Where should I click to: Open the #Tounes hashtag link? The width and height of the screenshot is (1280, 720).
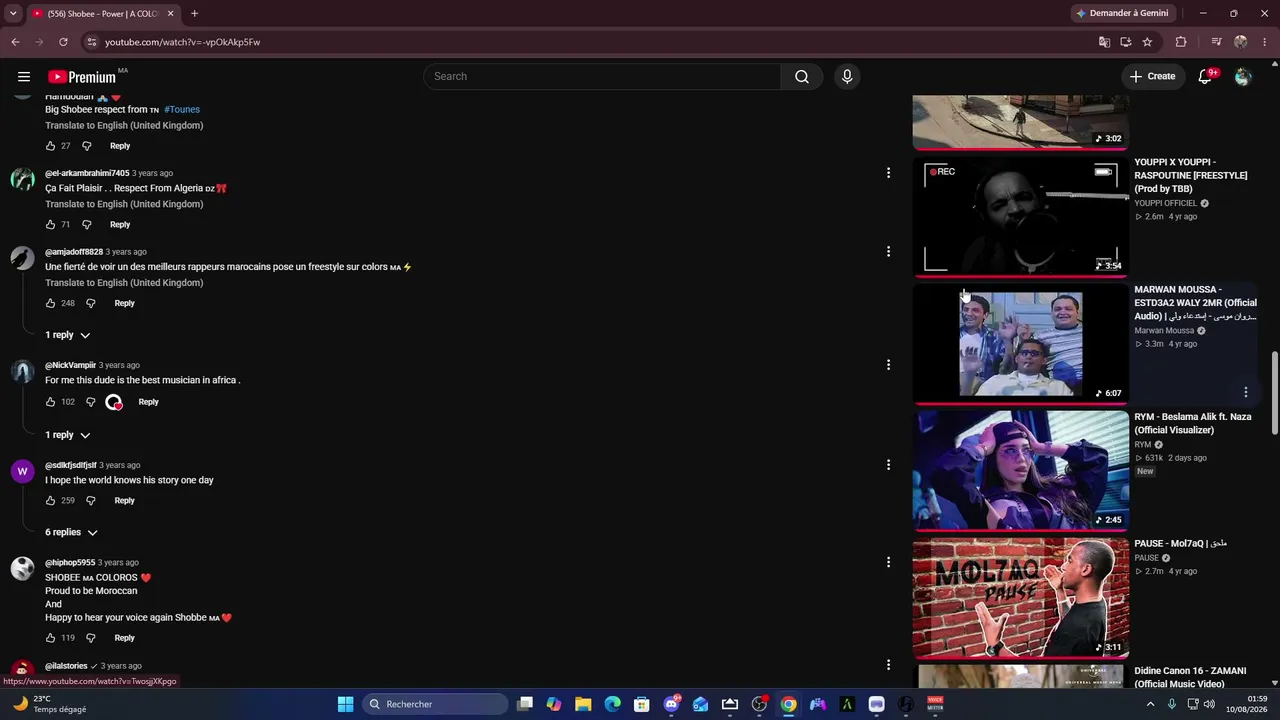182,110
